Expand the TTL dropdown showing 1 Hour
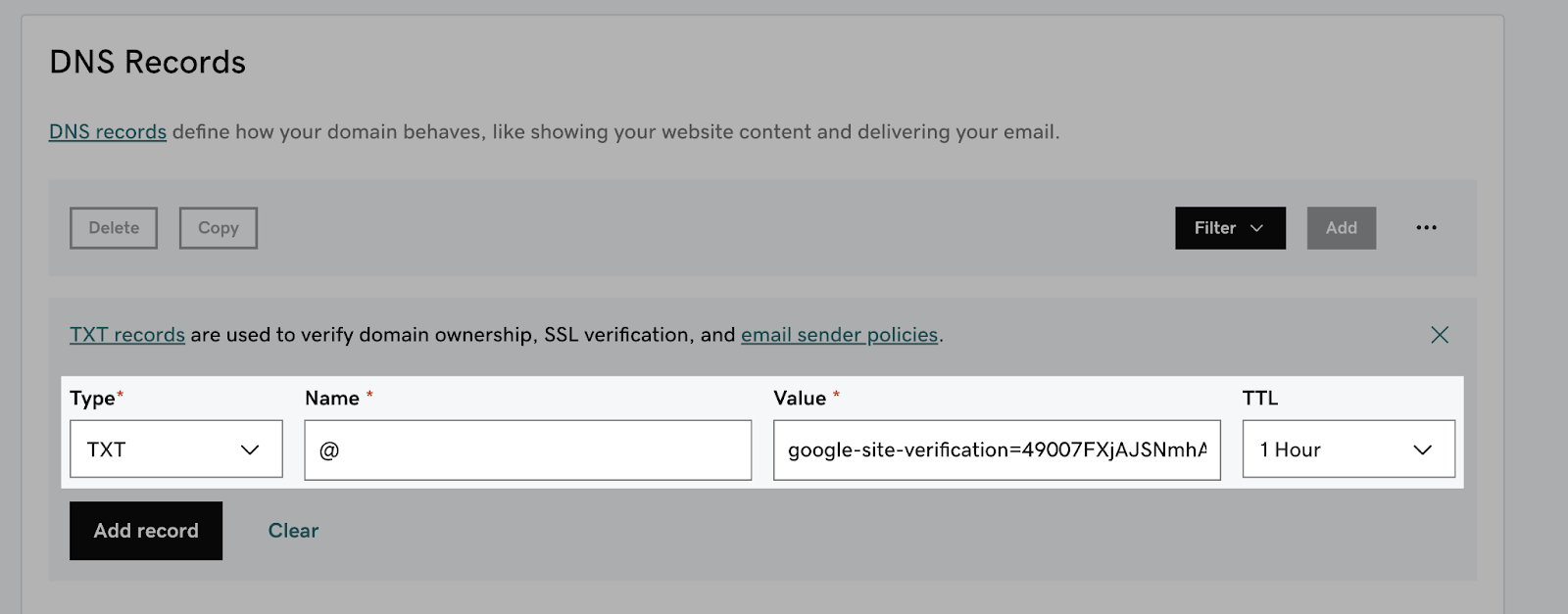This screenshot has height=614, width=1568. 1347,449
